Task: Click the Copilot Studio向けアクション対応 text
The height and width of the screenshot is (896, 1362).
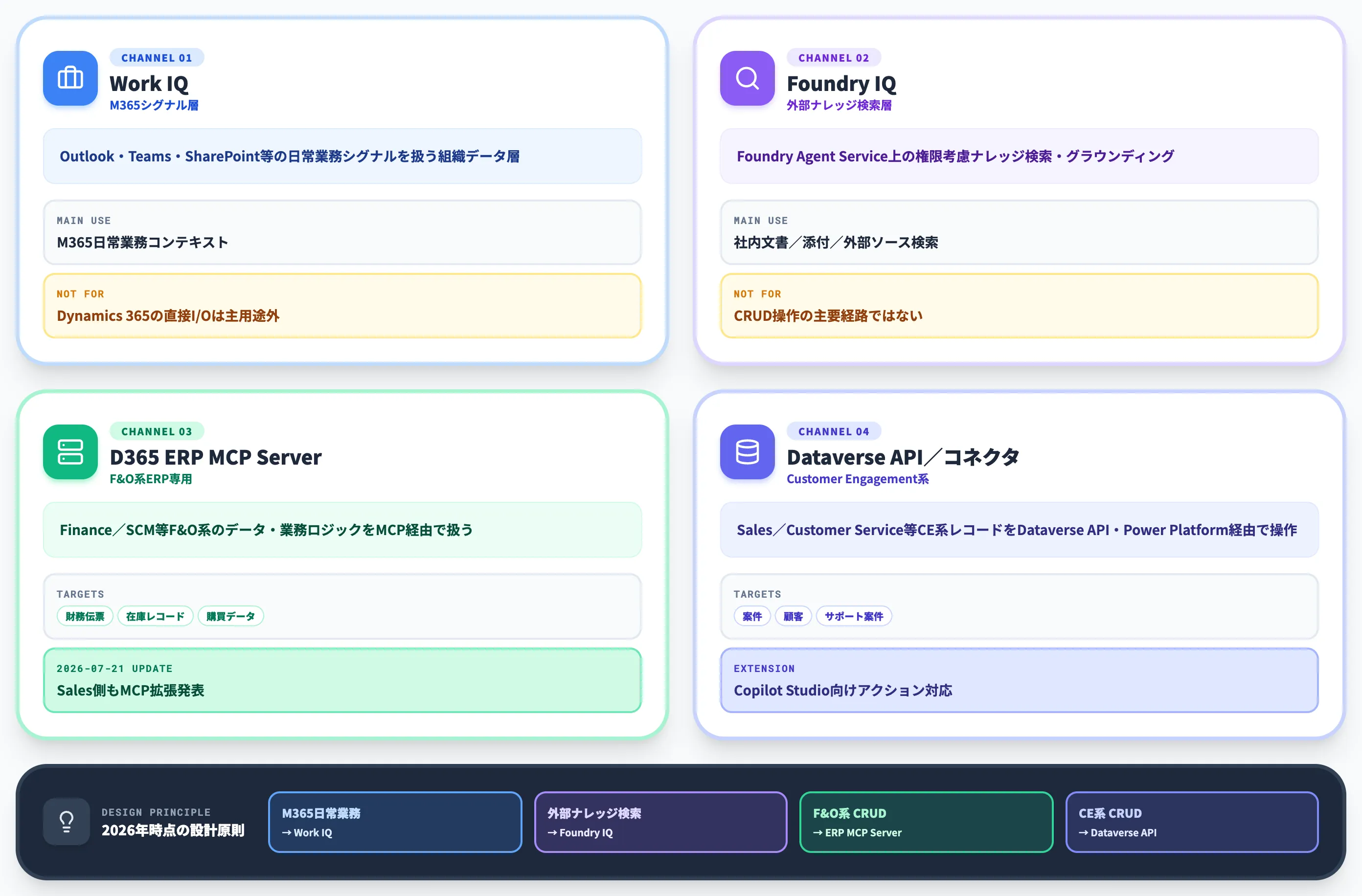Action: [843, 691]
